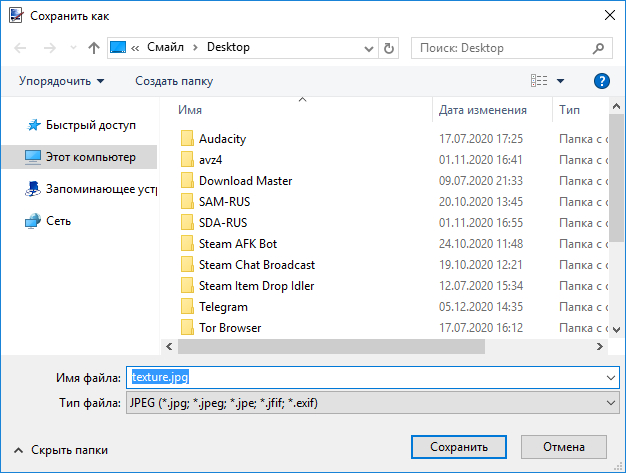Click the view mode icon

point(539,81)
